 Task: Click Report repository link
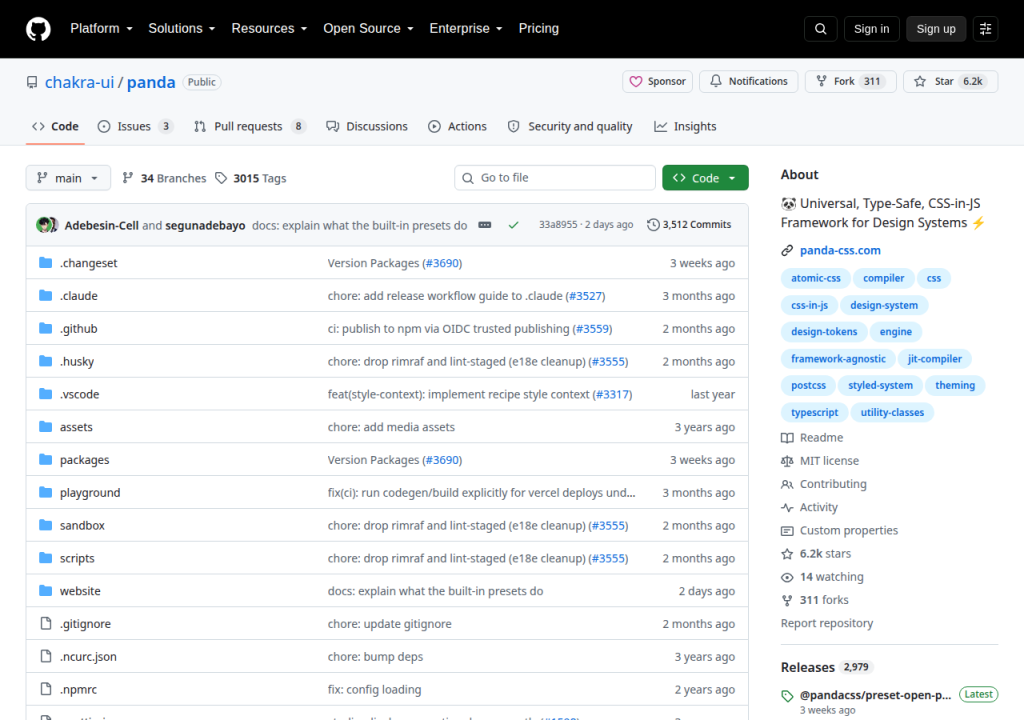coord(827,623)
